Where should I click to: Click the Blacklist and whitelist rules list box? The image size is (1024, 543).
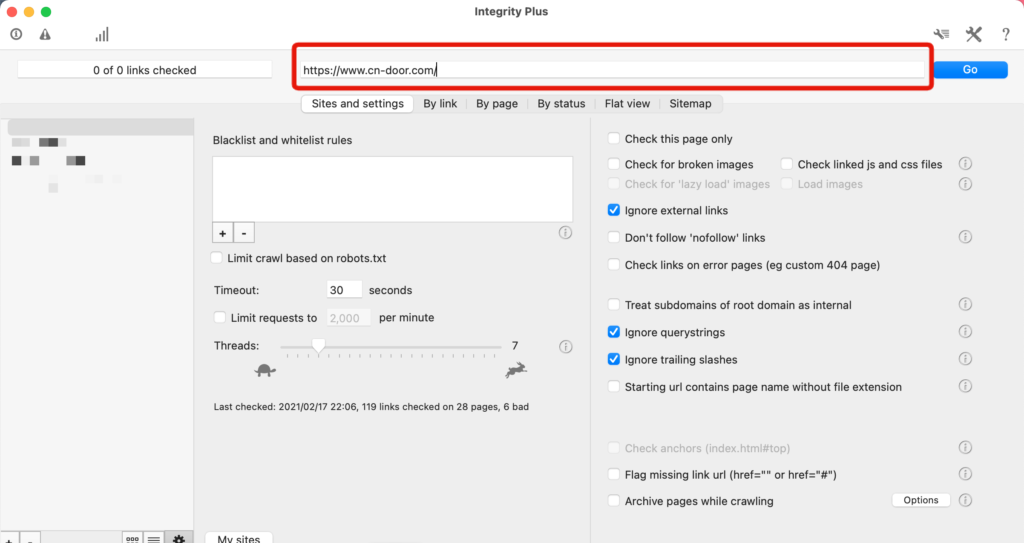pos(392,189)
